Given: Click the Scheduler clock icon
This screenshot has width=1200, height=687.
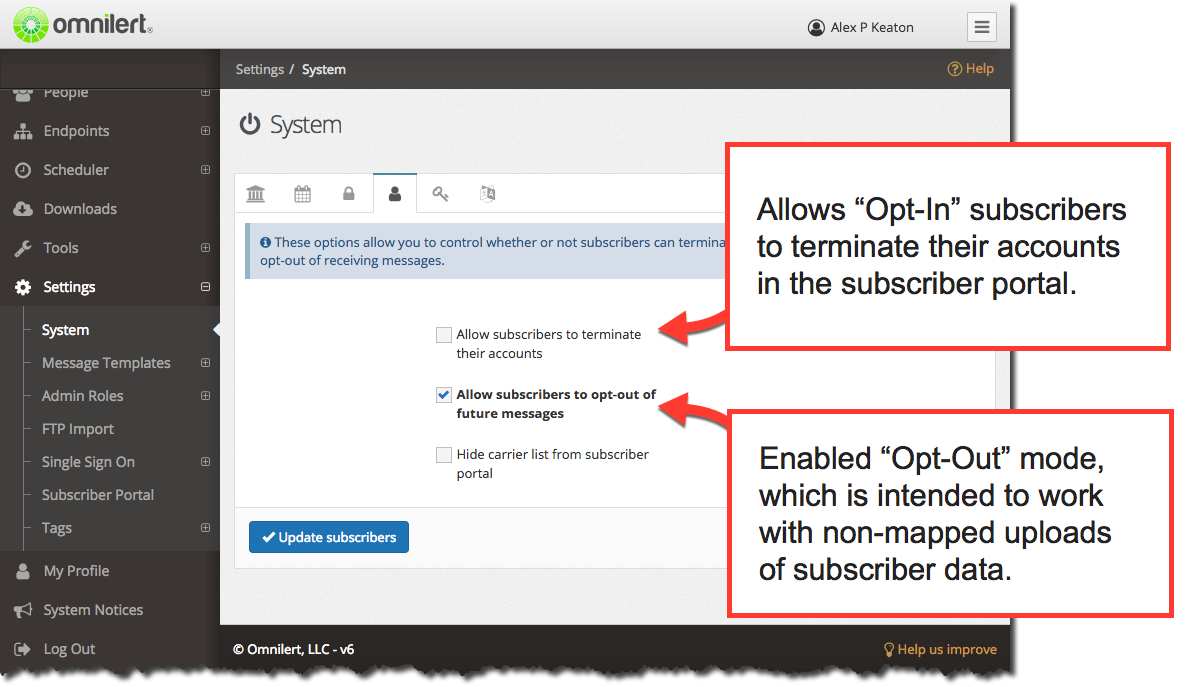Looking at the screenshot, I should click(x=23, y=170).
